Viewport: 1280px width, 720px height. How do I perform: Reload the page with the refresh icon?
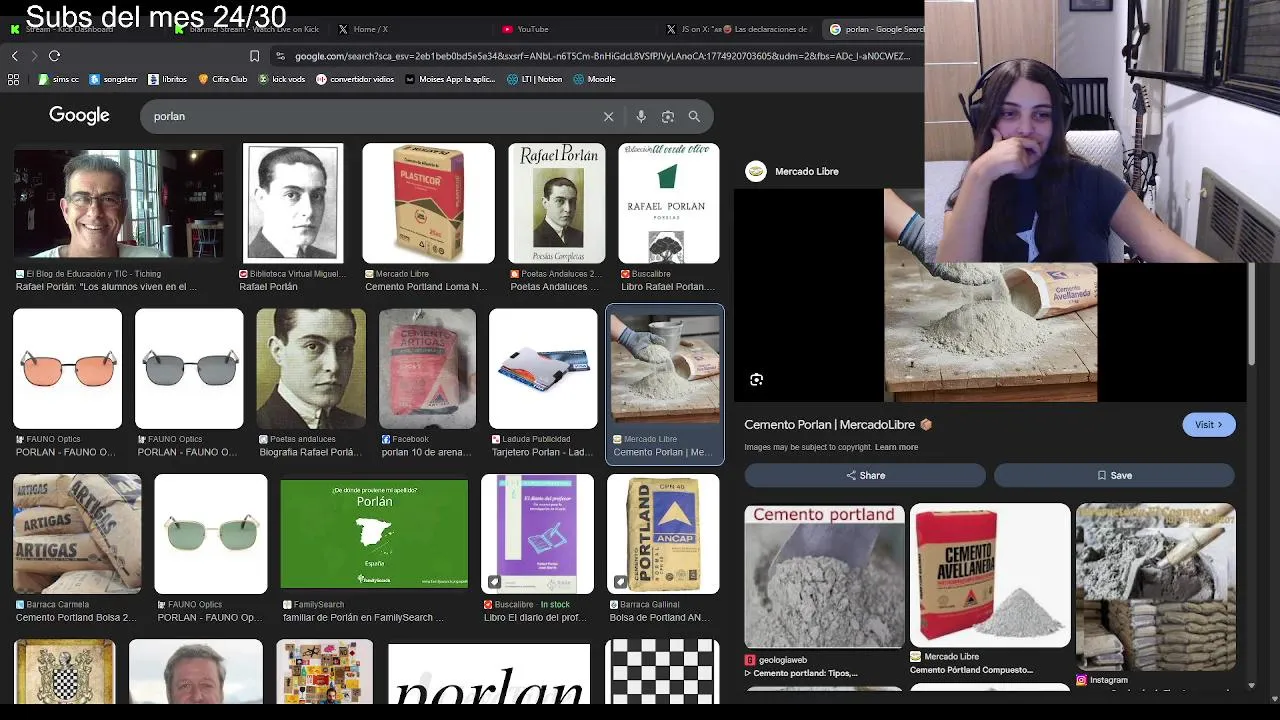click(54, 56)
